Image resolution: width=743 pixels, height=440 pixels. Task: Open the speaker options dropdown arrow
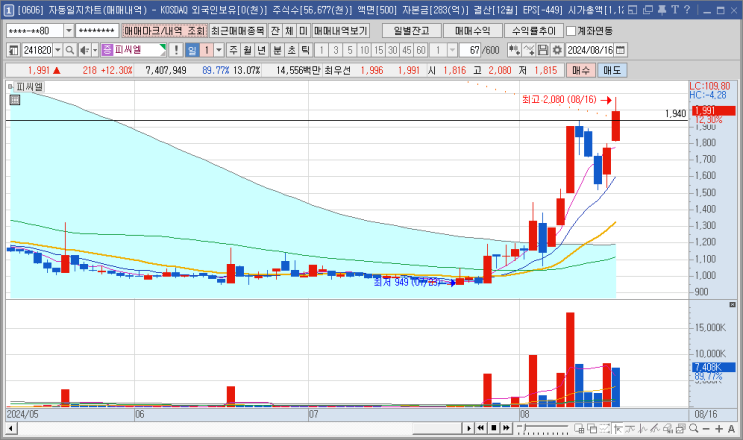(95, 50)
